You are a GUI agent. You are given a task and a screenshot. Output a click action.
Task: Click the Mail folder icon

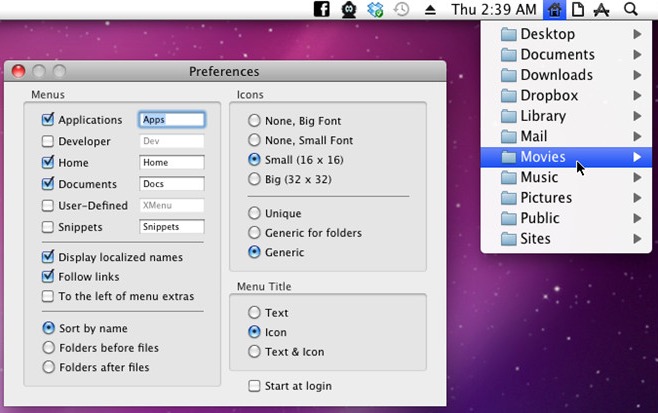coord(509,136)
